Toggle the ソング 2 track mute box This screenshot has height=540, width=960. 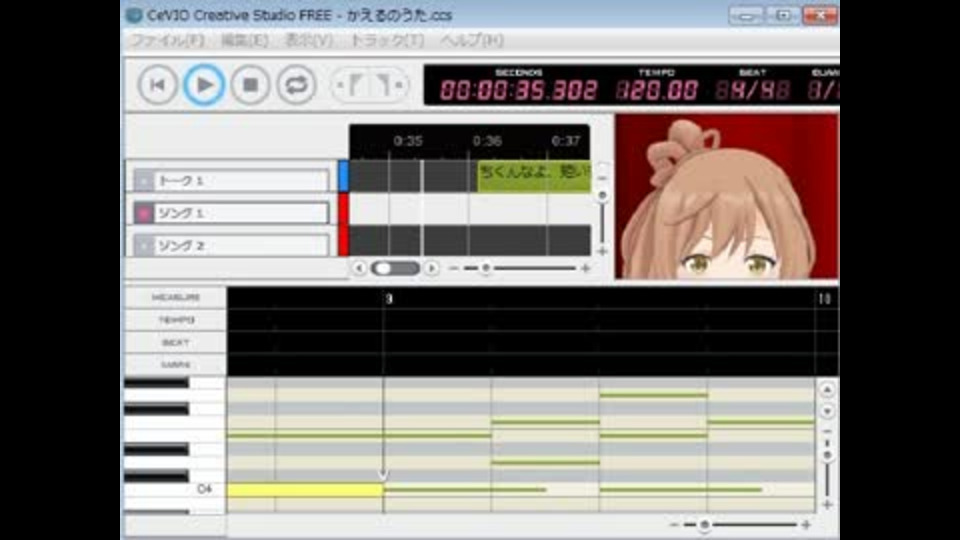[143, 246]
